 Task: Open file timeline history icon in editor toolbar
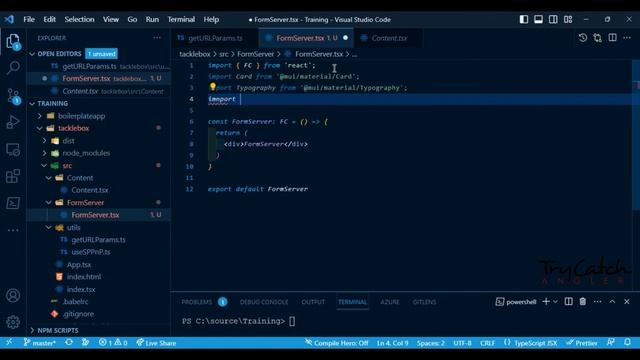[583, 38]
